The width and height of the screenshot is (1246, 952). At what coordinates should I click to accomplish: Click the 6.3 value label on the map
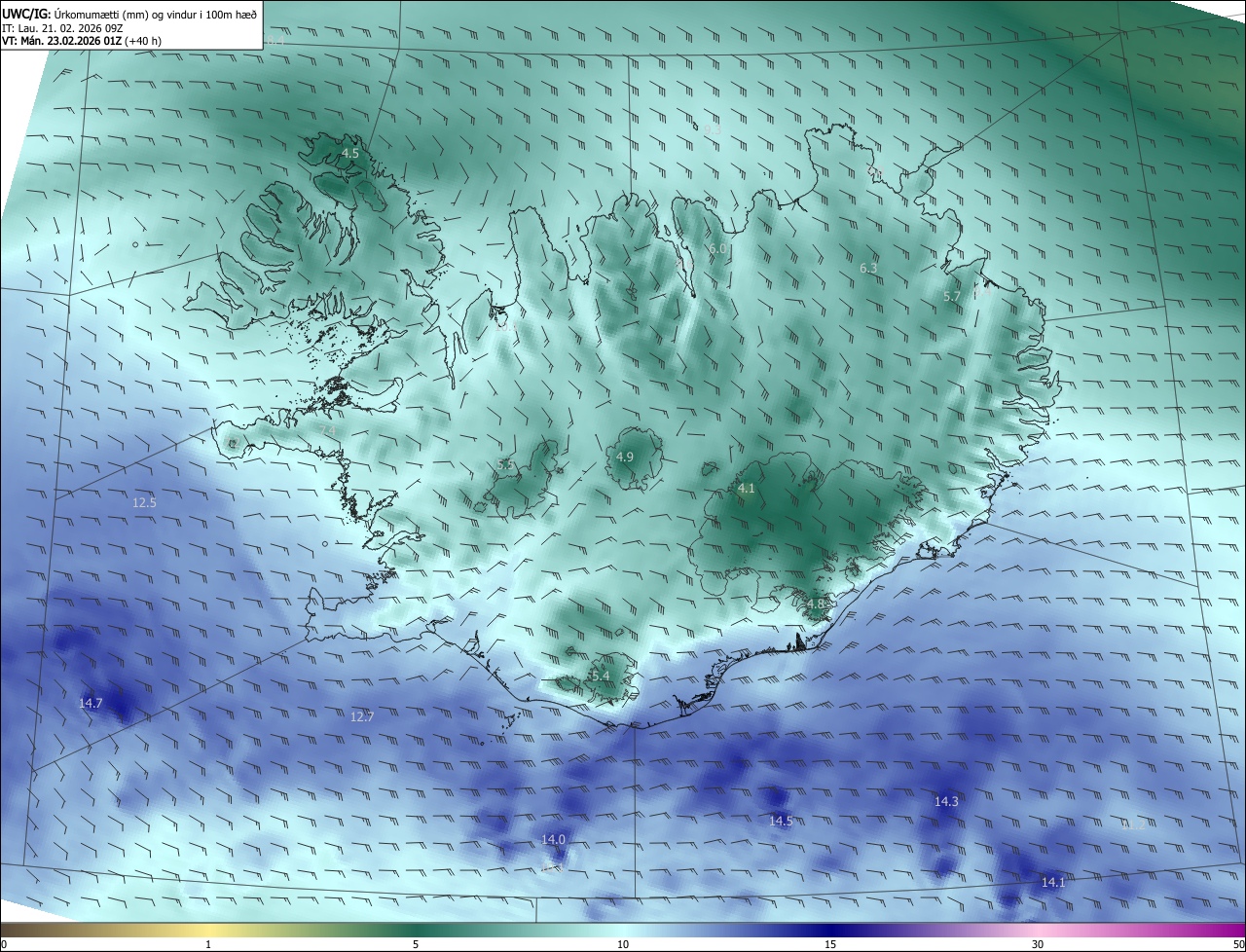[868, 268]
